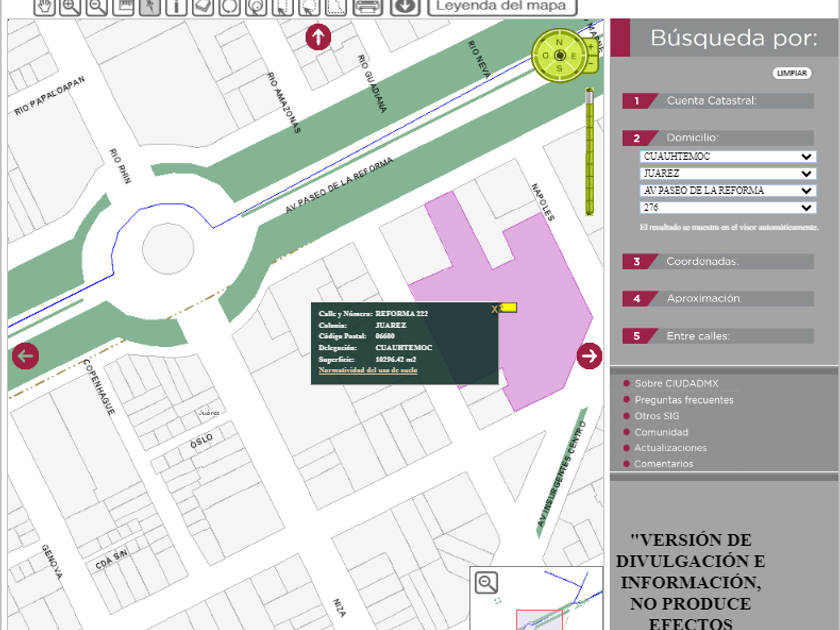Open Sobre CIUDADMX link
The image size is (840, 630).
click(677, 384)
